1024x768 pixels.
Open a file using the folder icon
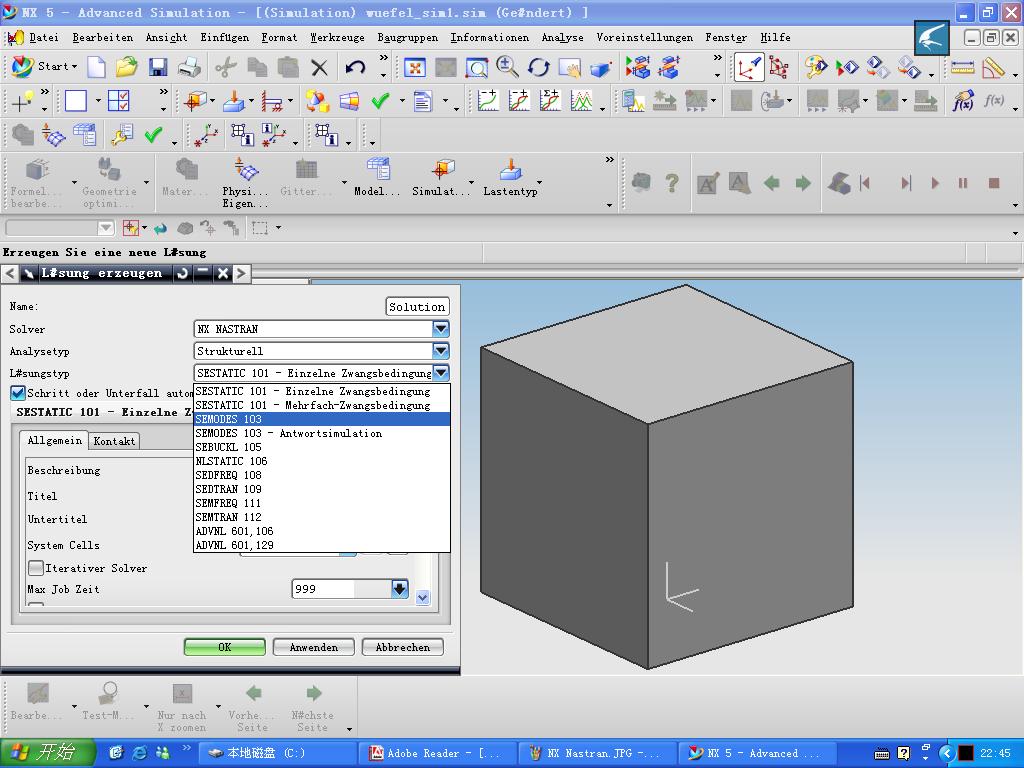pyautogui.click(x=127, y=67)
